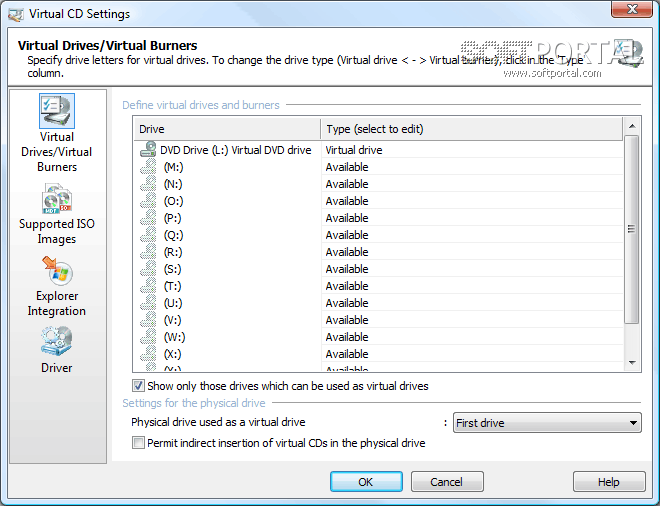The image size is (660, 506).
Task: Close the Virtual CD Settings window
Action: (x=632, y=9)
